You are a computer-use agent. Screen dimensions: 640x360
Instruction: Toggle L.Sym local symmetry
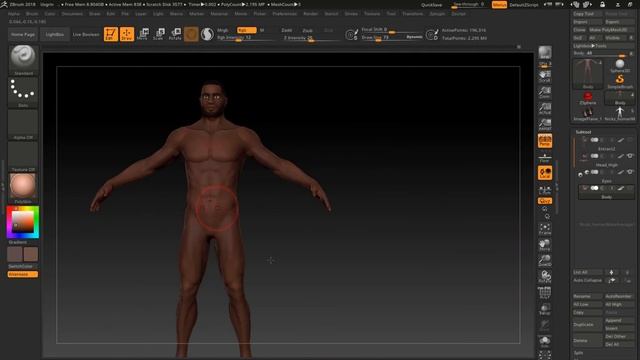tap(545, 189)
